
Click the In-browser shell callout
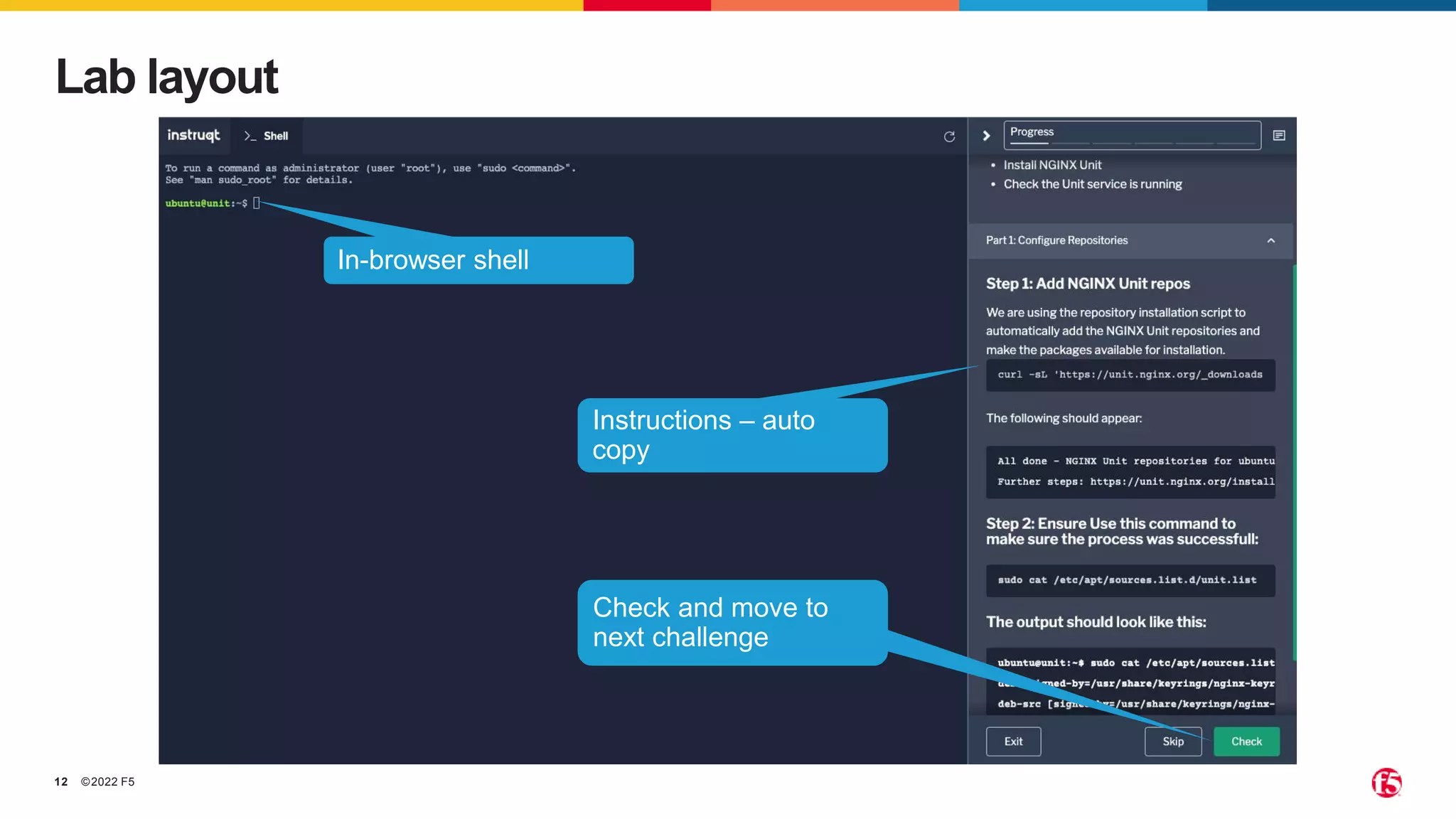click(x=478, y=260)
